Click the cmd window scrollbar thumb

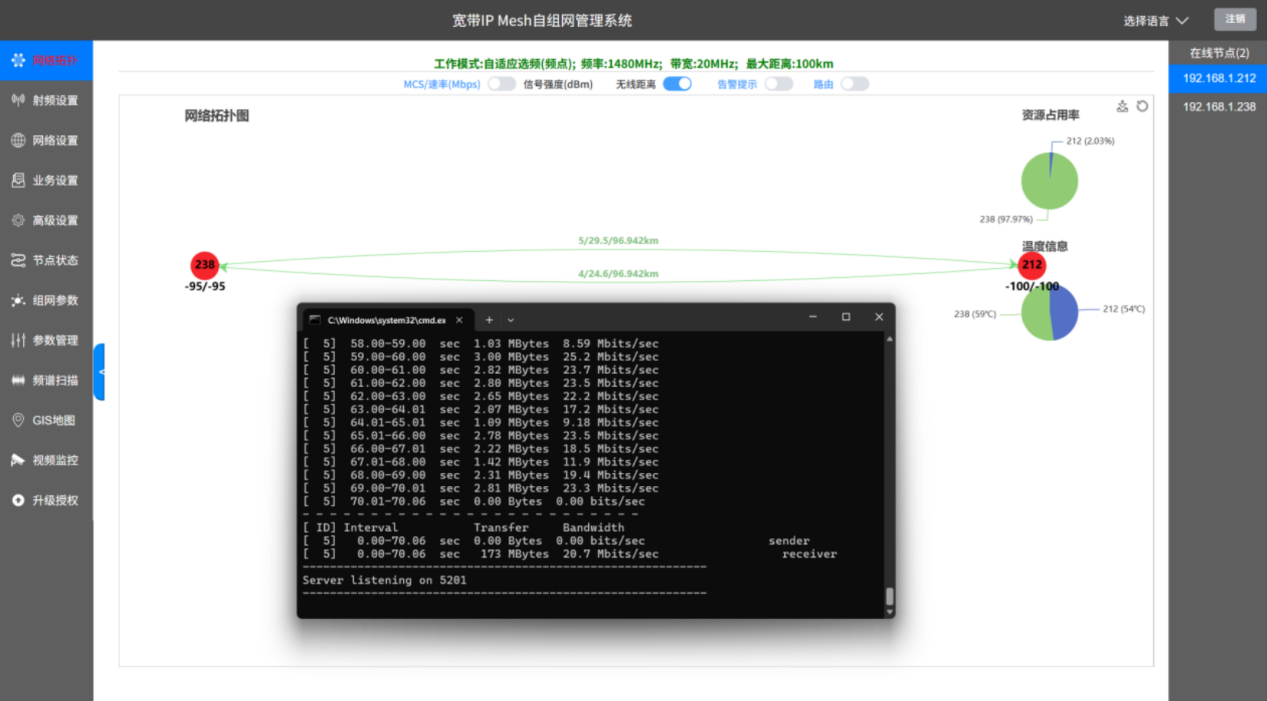(890, 597)
